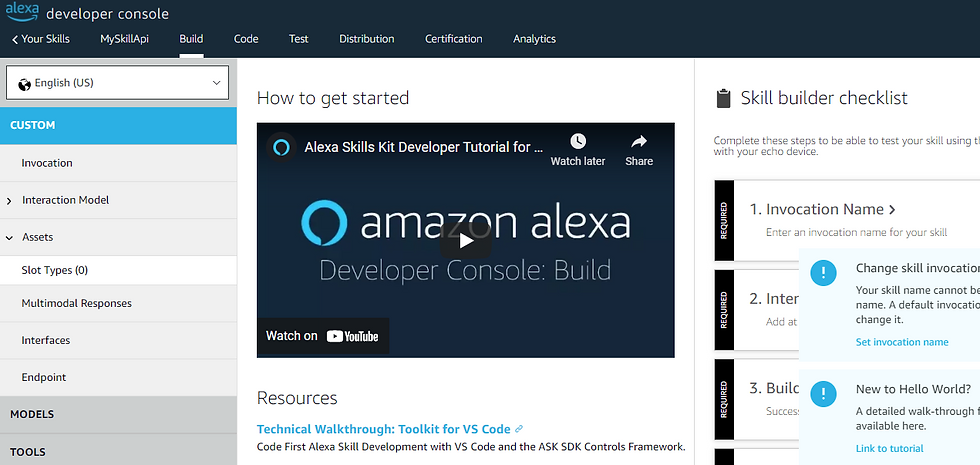Screen dimensions: 980x465
Task: Click the clipboard icon by Skill builder checklist
Action: 723,99
